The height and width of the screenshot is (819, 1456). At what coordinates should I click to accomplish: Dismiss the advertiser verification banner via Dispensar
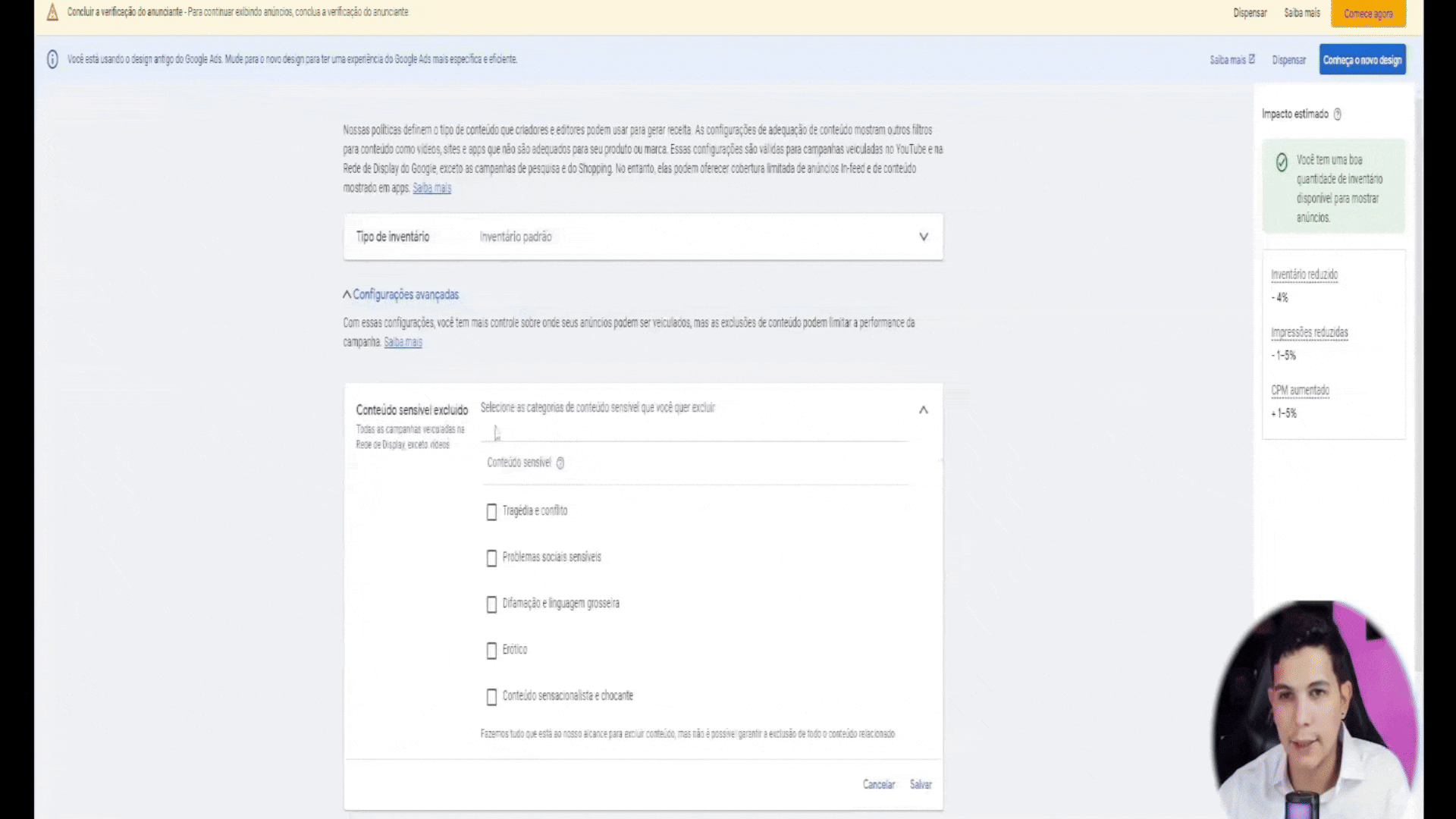1250,13
